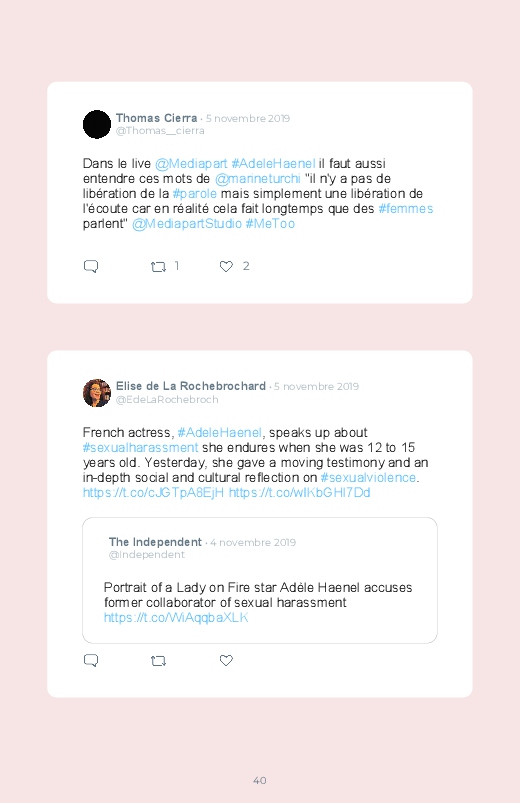Click the #AdeleHaenel hashtag in Thomas's tweet

(273, 164)
